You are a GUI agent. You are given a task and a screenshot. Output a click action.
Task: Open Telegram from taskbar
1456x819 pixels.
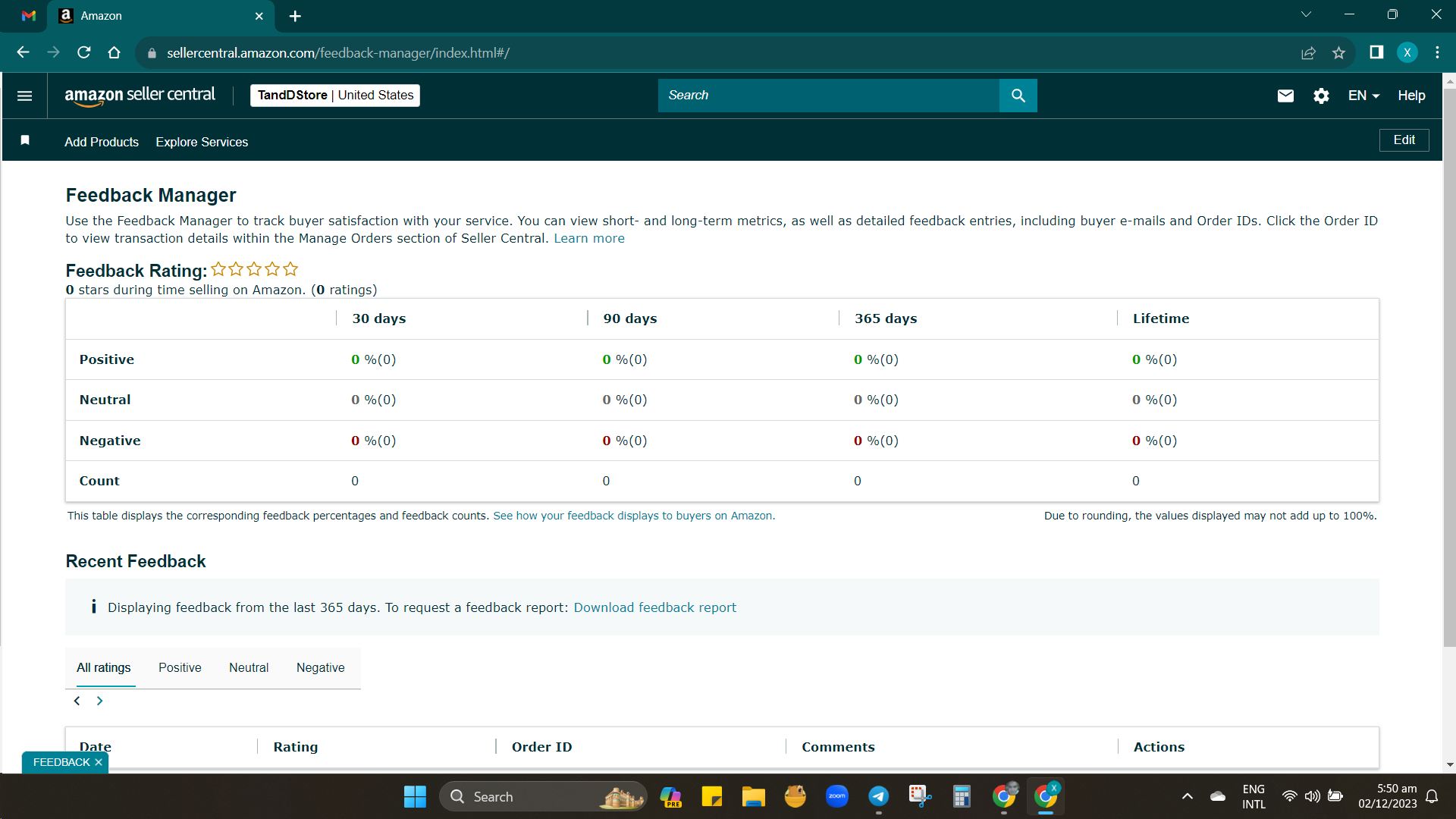(x=878, y=796)
